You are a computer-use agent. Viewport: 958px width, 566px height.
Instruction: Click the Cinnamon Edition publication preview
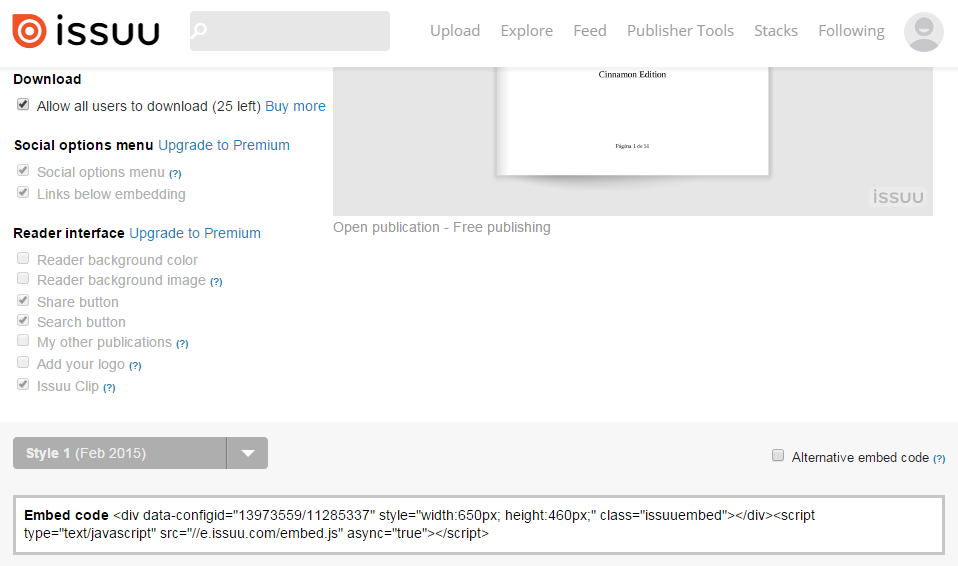(632, 121)
